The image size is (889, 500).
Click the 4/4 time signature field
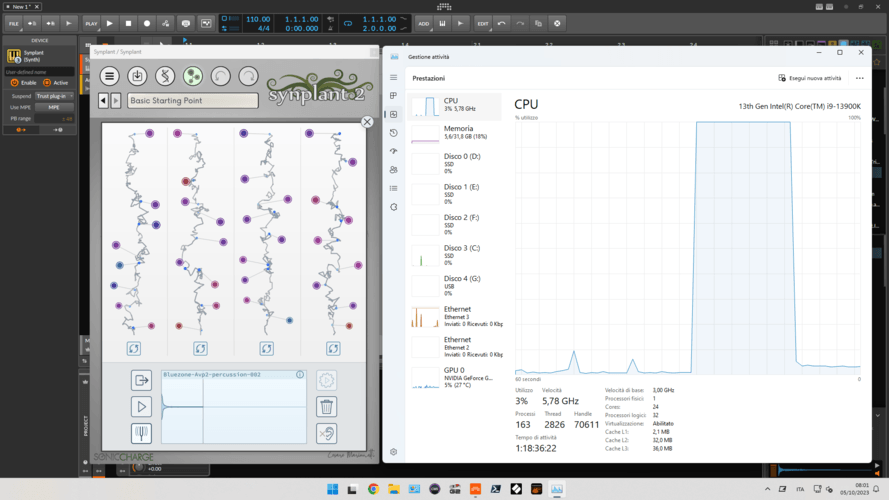point(264,28)
